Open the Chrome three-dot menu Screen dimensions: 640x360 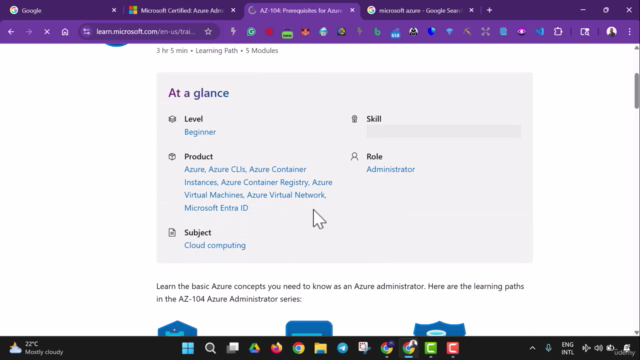(x=629, y=31)
